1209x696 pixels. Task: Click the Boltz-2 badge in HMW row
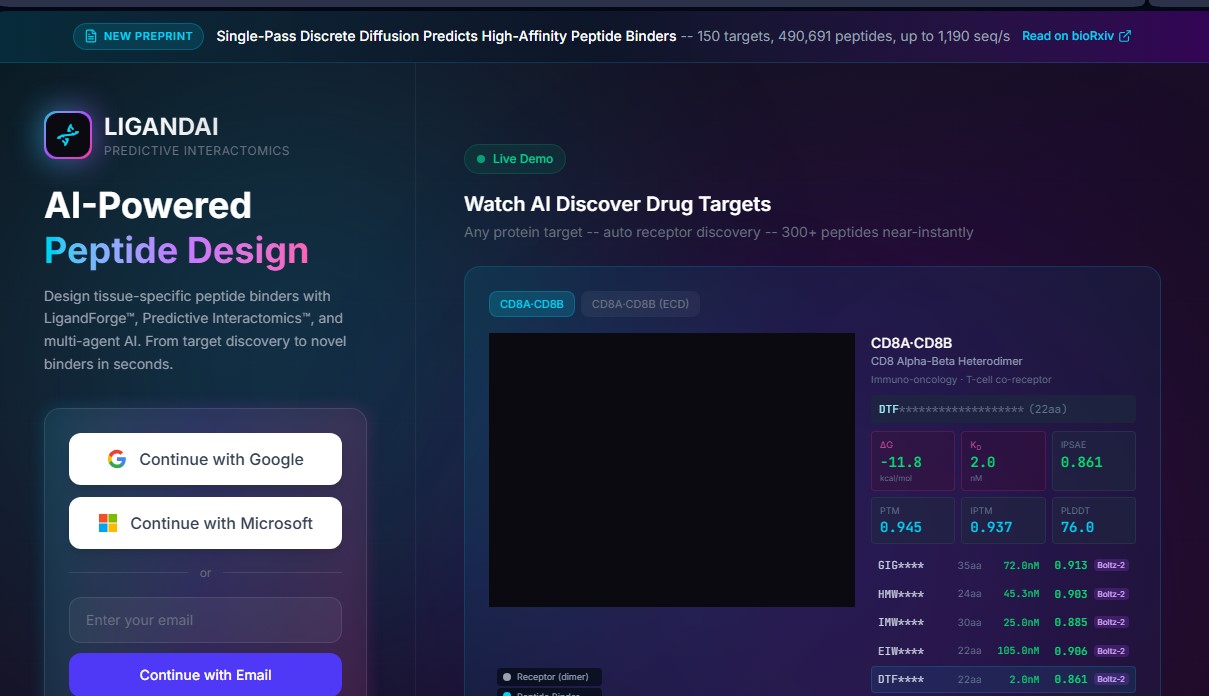(1112, 594)
